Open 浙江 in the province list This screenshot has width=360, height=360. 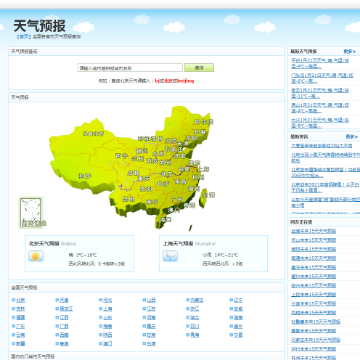[195, 309]
